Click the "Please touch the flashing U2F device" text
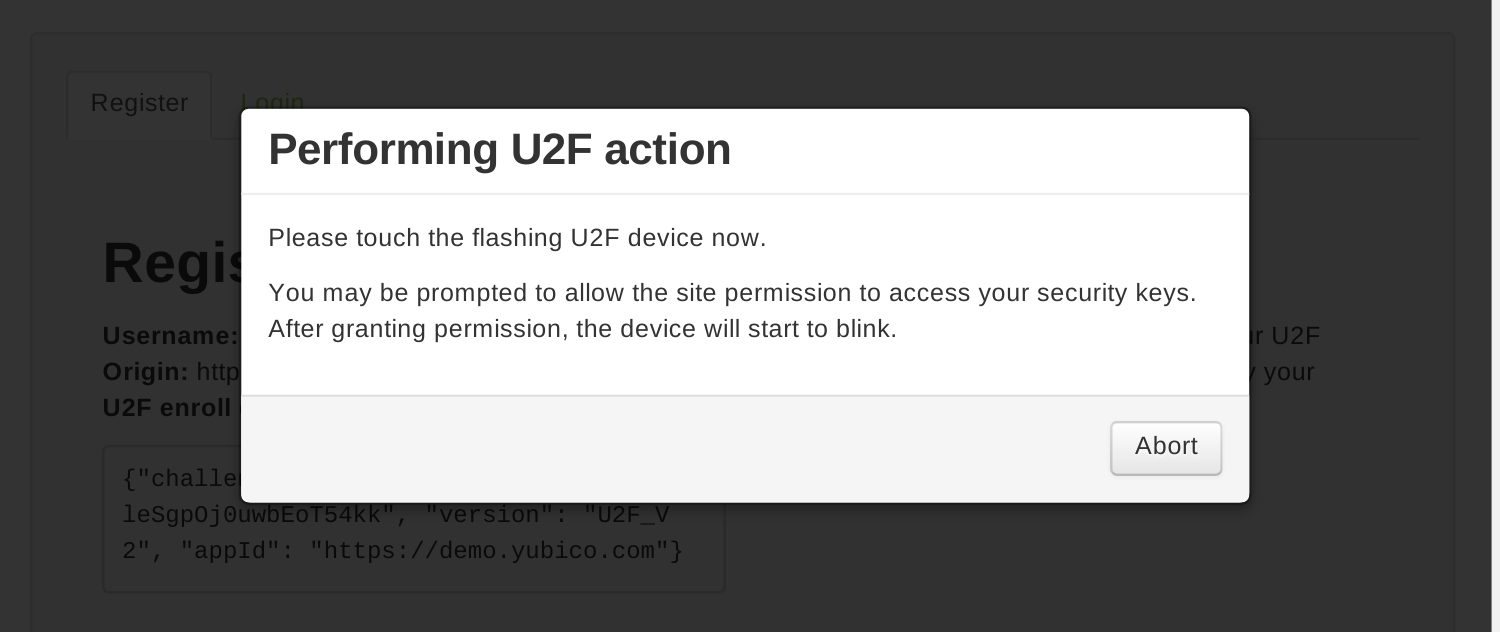 (x=517, y=238)
